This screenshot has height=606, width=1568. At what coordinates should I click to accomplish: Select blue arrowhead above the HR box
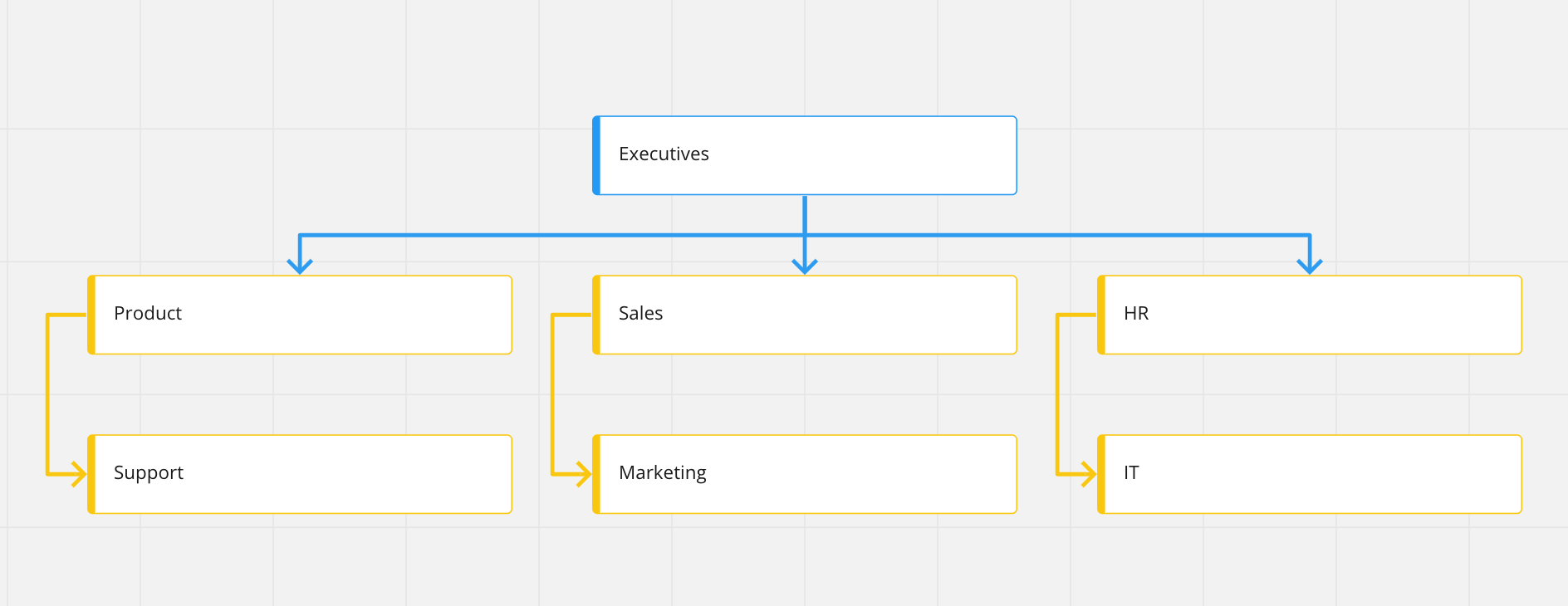[x=1310, y=265]
